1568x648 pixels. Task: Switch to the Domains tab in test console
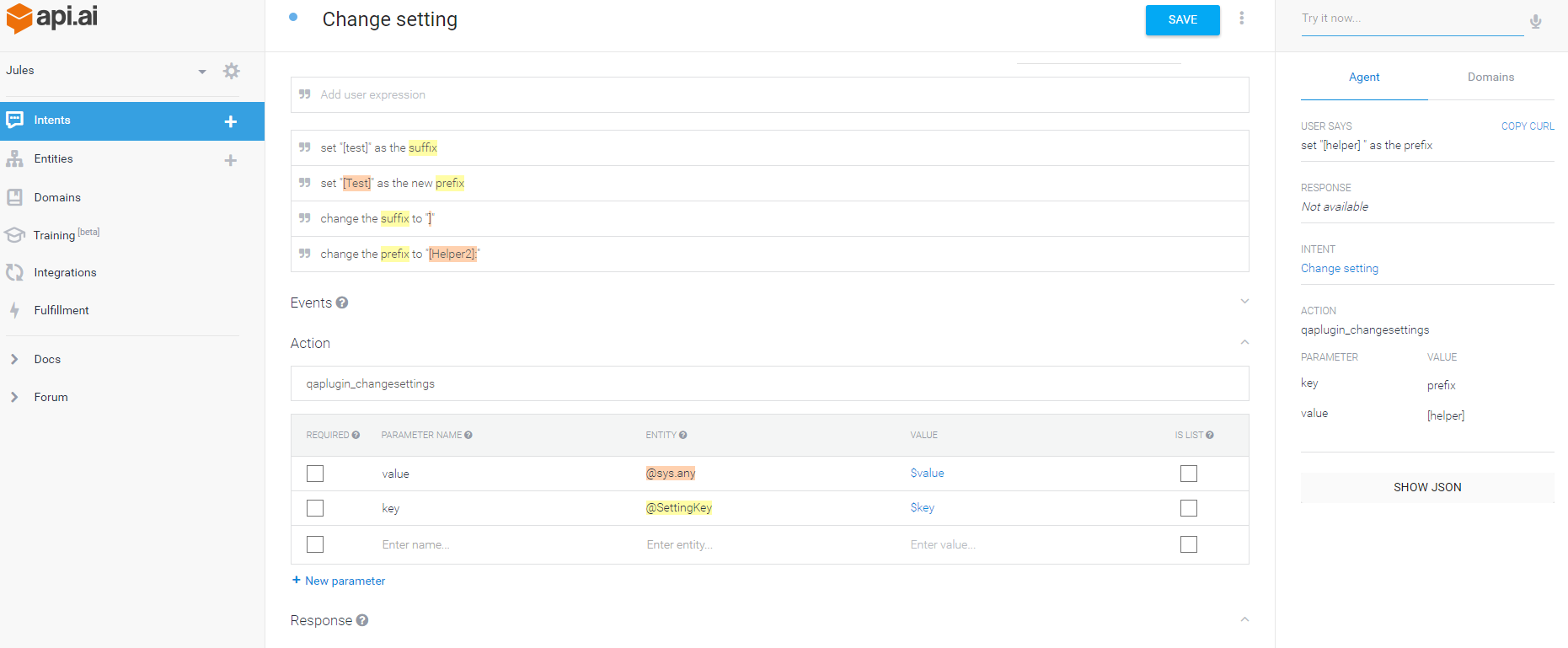point(1490,77)
